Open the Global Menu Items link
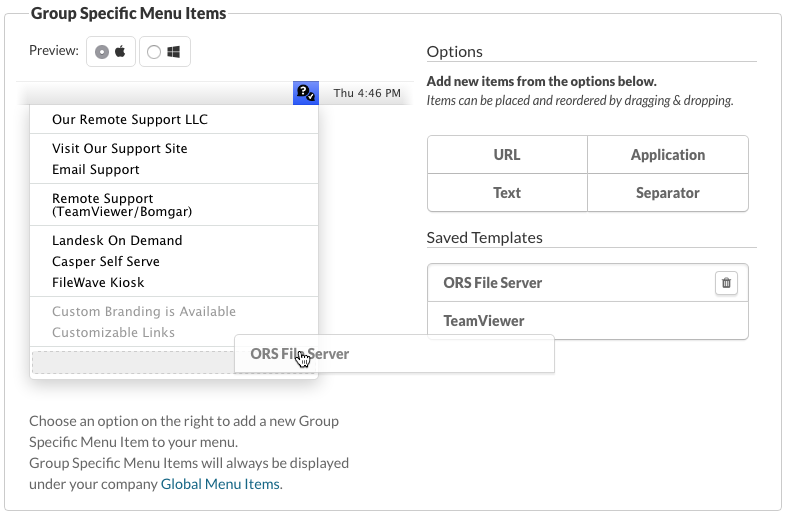This screenshot has height=514, width=785. (x=220, y=484)
